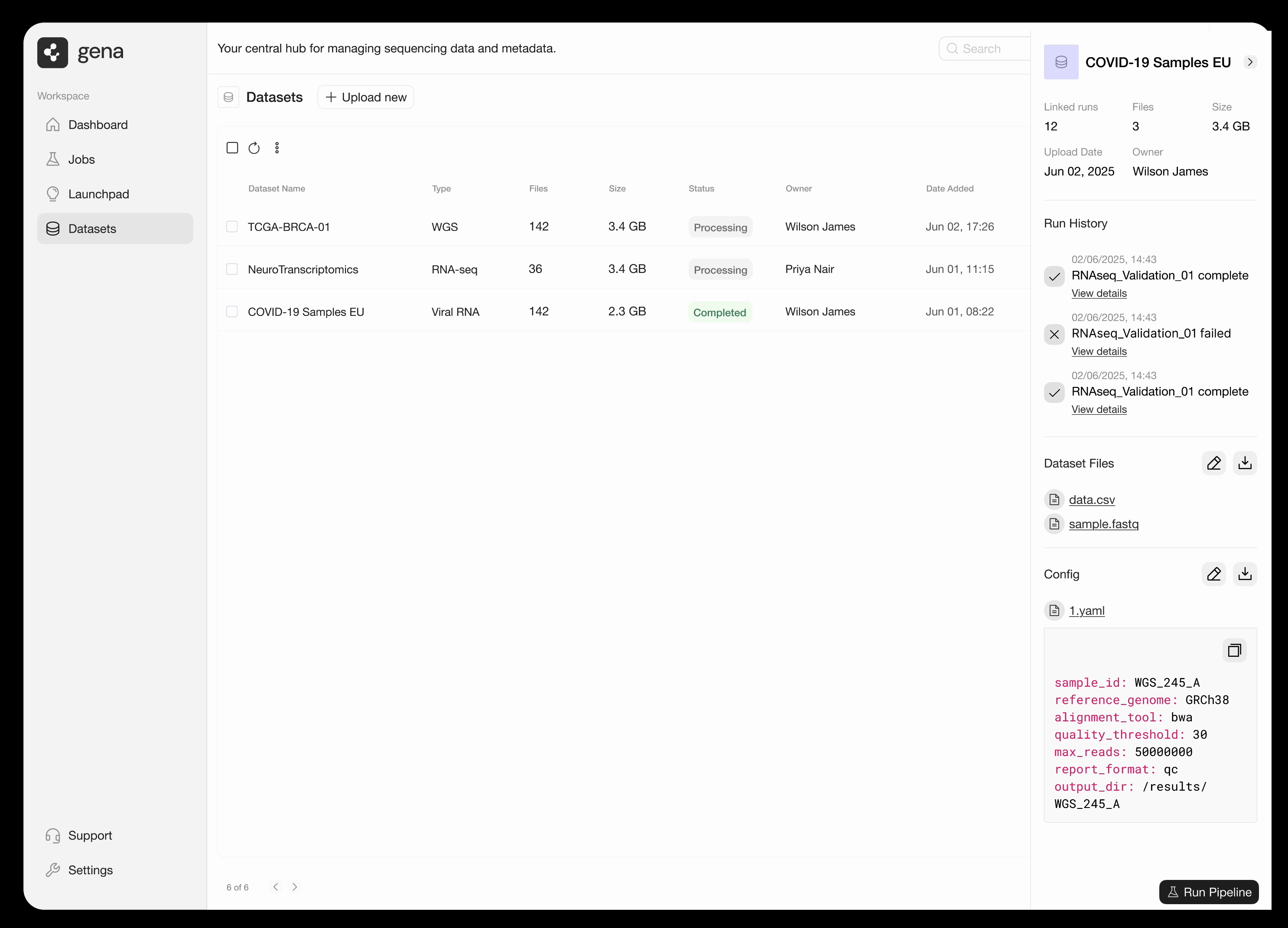The height and width of the screenshot is (928, 1288).
Task: Expand the COVID-19 Samples EU panel
Action: pos(1251,62)
